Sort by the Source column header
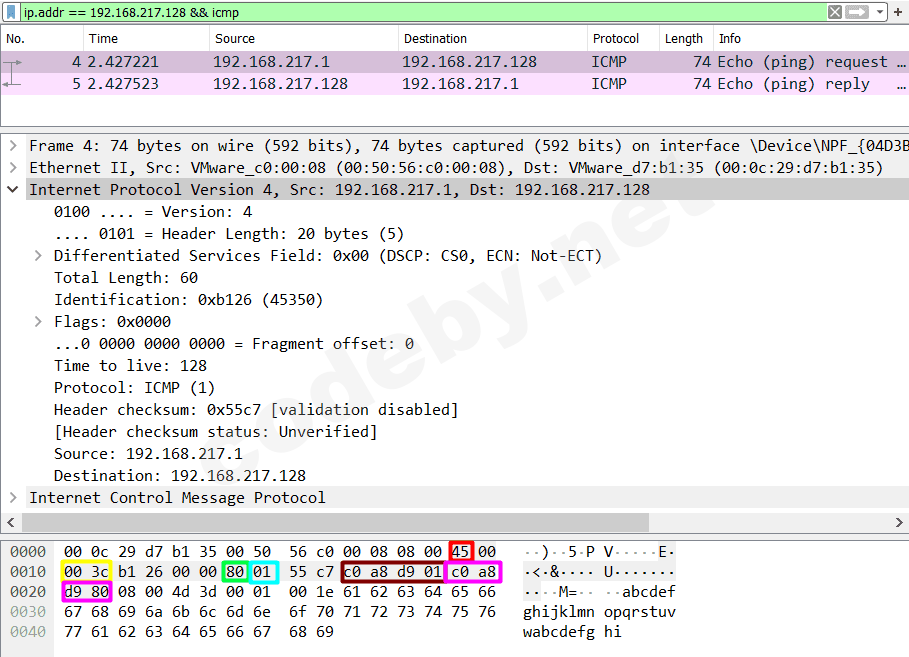Screen dimensions: 909x657 [x=304, y=38]
